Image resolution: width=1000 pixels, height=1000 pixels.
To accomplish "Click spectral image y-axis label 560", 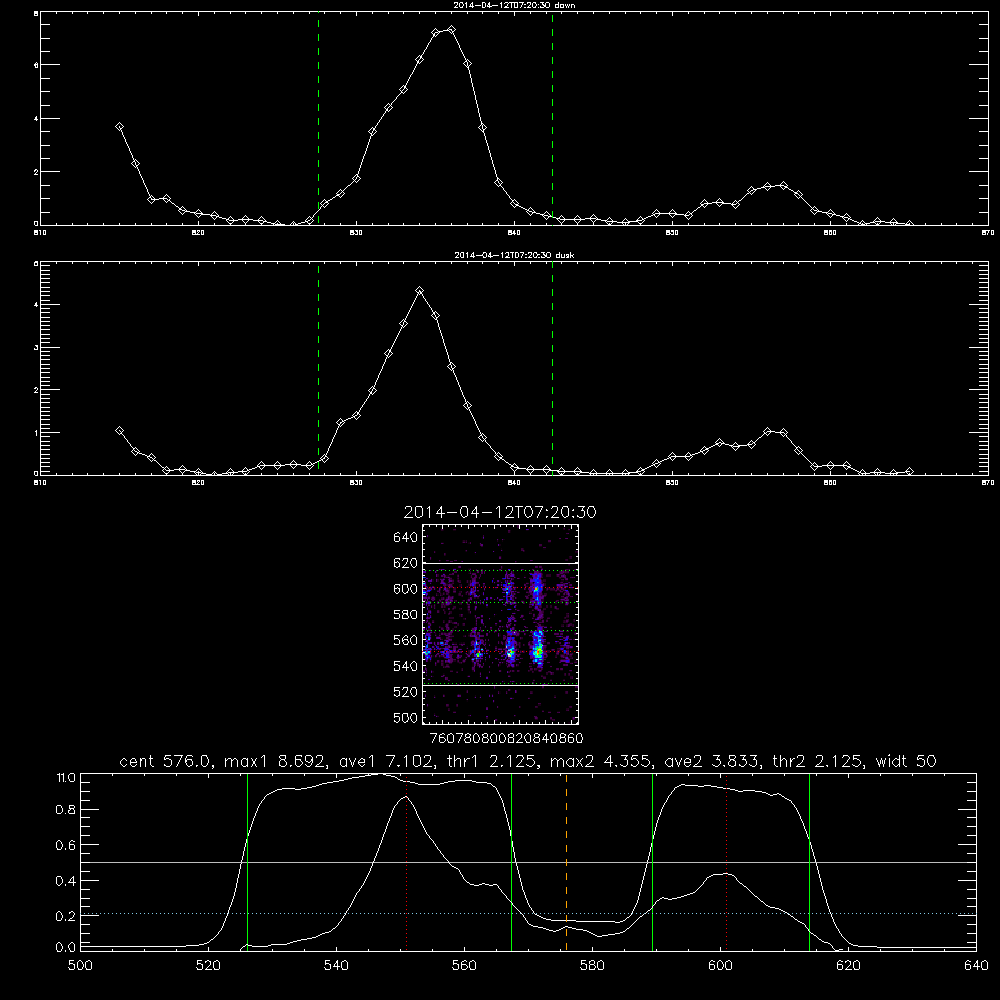I will pyautogui.click(x=406, y=640).
